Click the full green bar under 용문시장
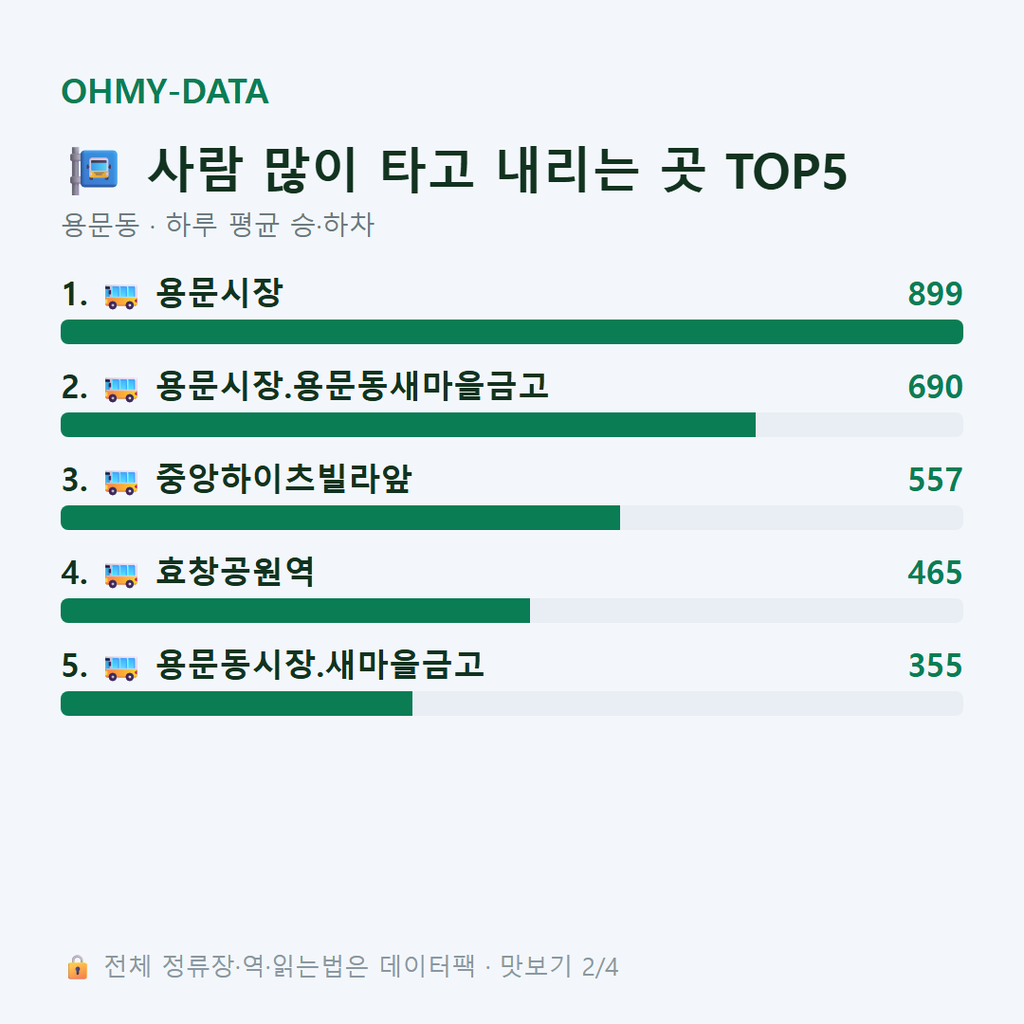This screenshot has height=1024, width=1024. [x=512, y=332]
